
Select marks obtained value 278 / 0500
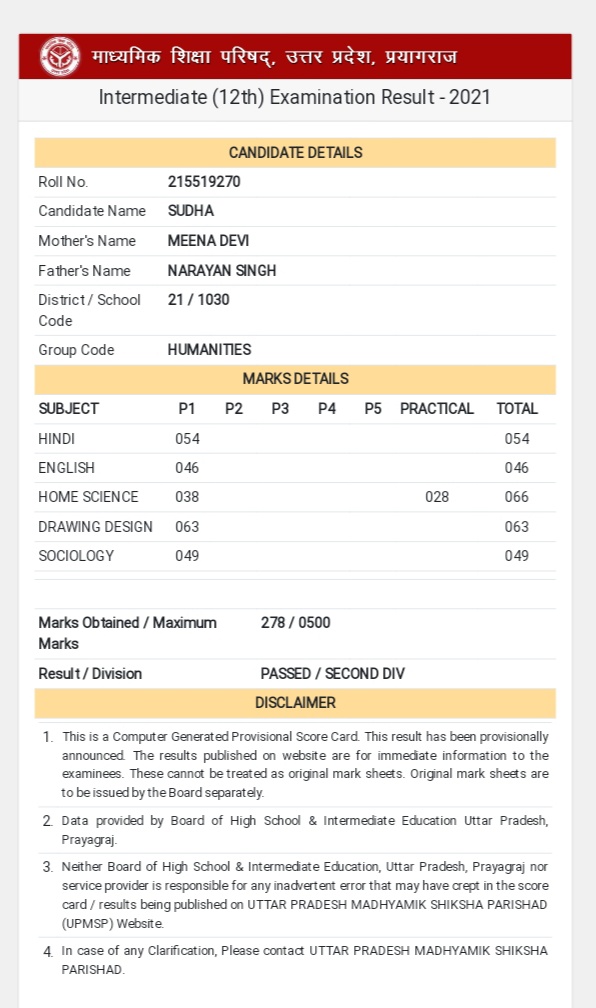coord(295,623)
